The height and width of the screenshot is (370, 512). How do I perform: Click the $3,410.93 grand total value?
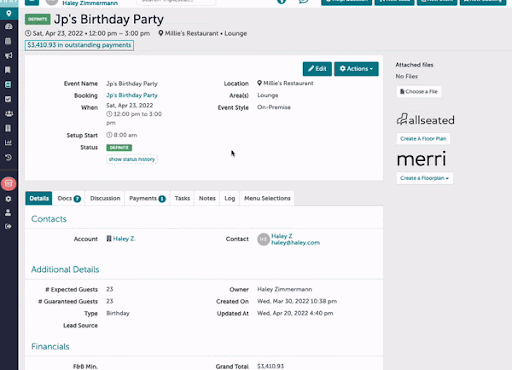pos(270,366)
